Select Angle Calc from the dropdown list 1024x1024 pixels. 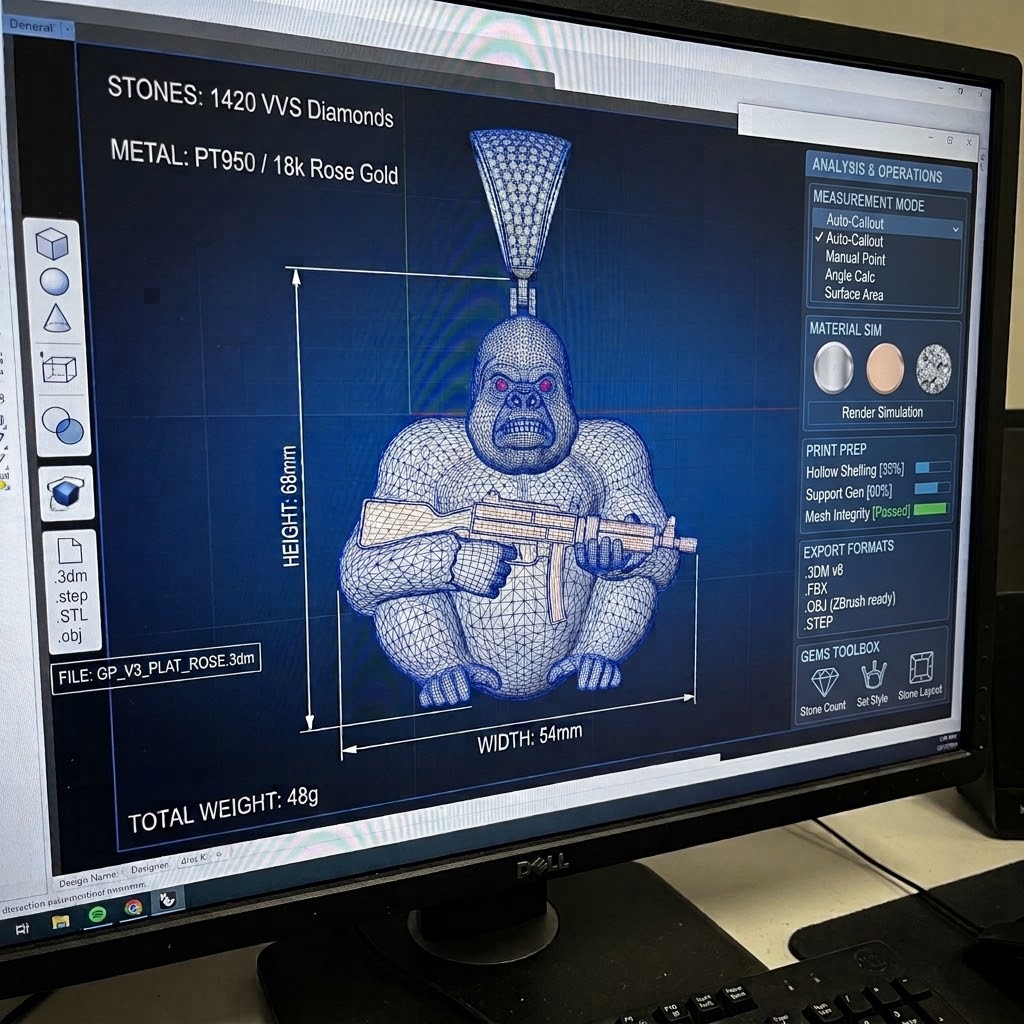[x=850, y=276]
